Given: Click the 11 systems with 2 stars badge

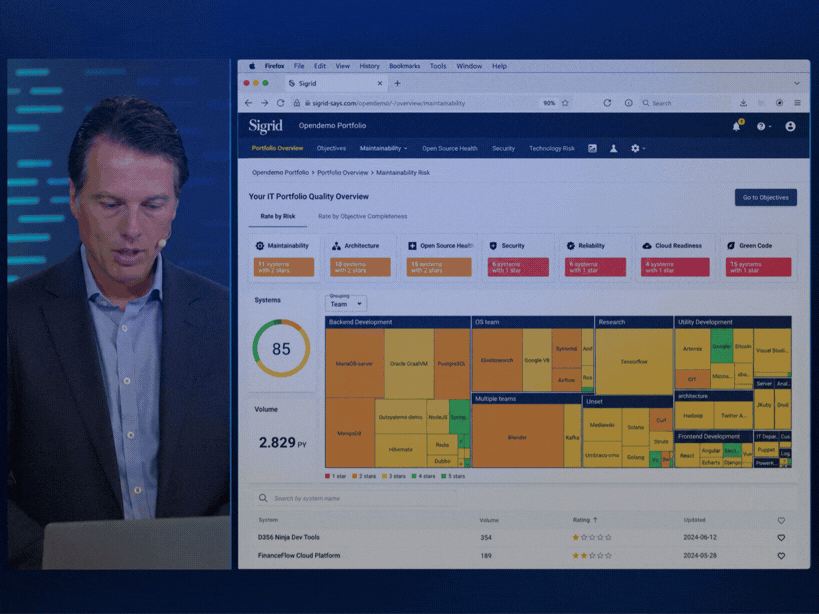Looking at the screenshot, I should 284,267.
